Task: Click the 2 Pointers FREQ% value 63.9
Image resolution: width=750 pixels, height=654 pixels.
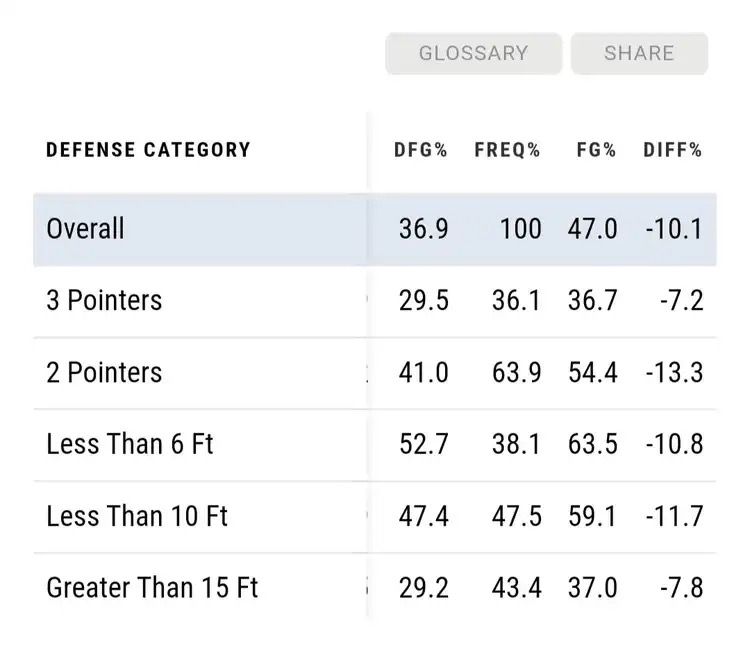Action: point(515,373)
